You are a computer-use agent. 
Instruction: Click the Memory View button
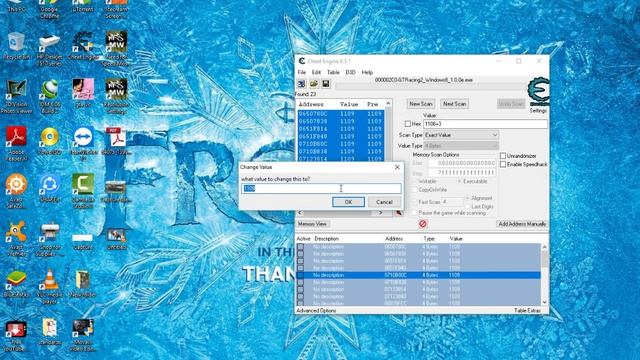[x=312, y=224]
